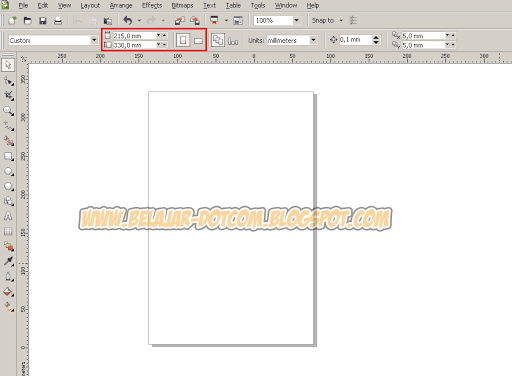
Task: Increase the nudge offset with up arrow
Action: click(x=376, y=38)
